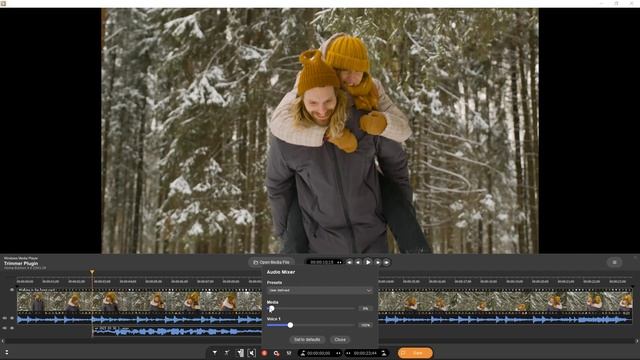This screenshot has width=640, height=360.
Task: Toggle the voice track's right icon
Action: (x=12, y=328)
